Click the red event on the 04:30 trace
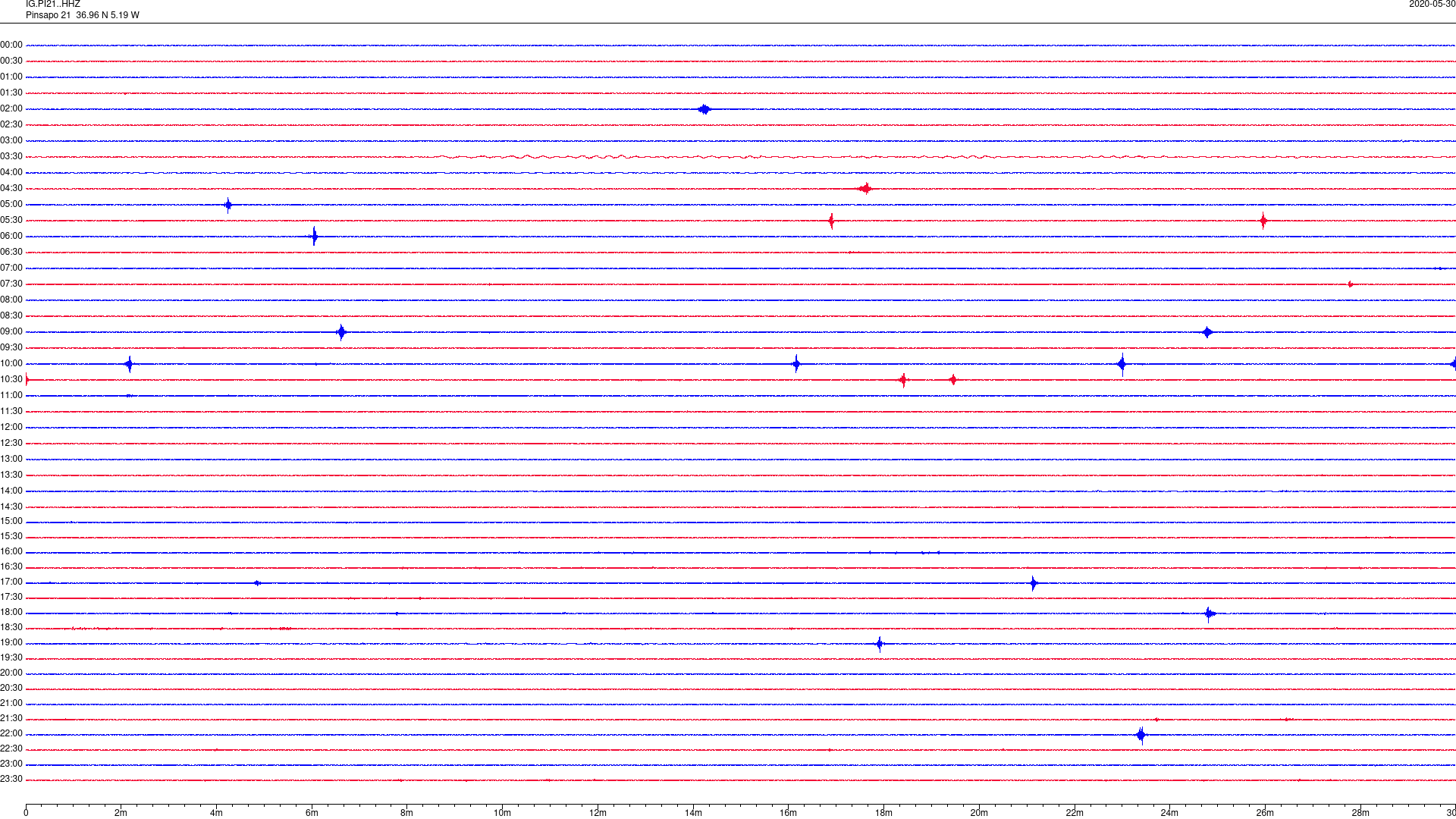1456x819 pixels. [865, 189]
